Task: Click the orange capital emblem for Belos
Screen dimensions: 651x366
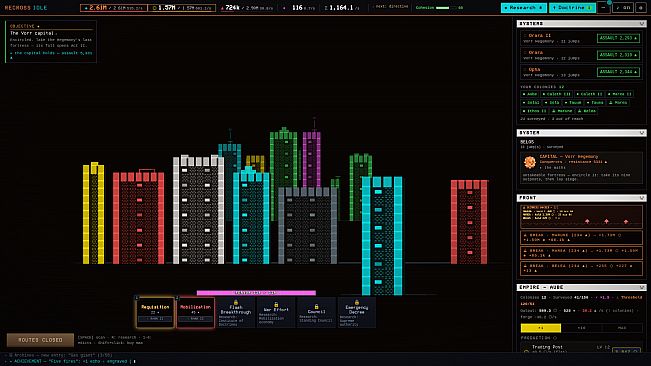Action: pos(530,162)
